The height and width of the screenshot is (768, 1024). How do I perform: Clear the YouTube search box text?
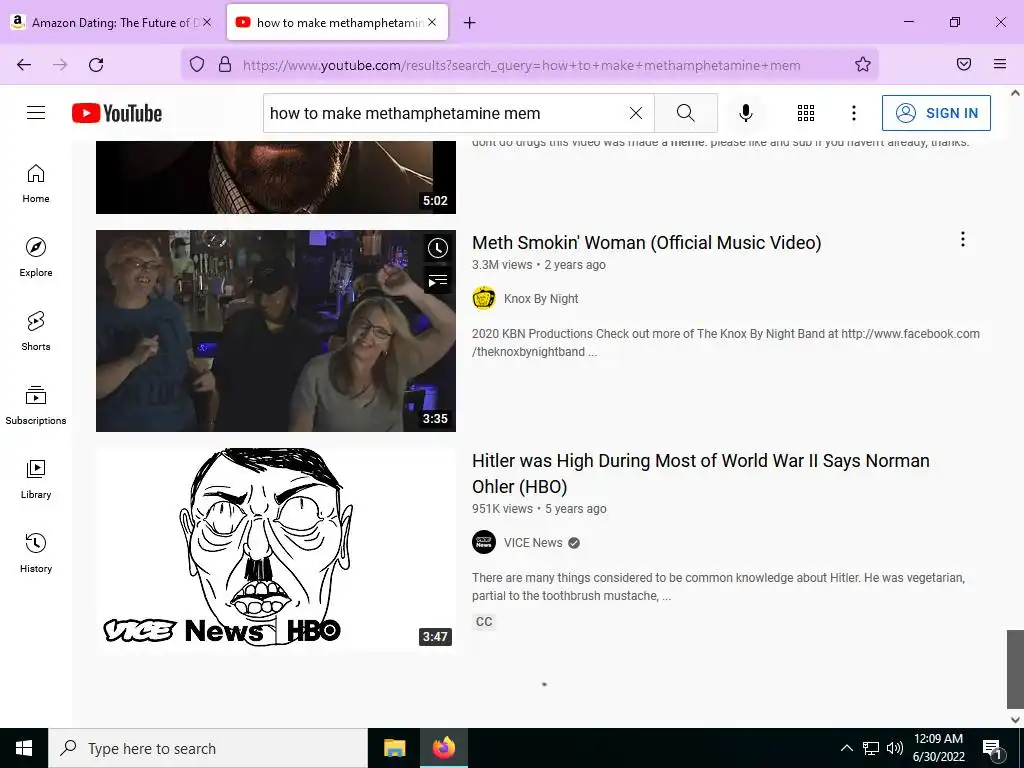[x=635, y=113]
